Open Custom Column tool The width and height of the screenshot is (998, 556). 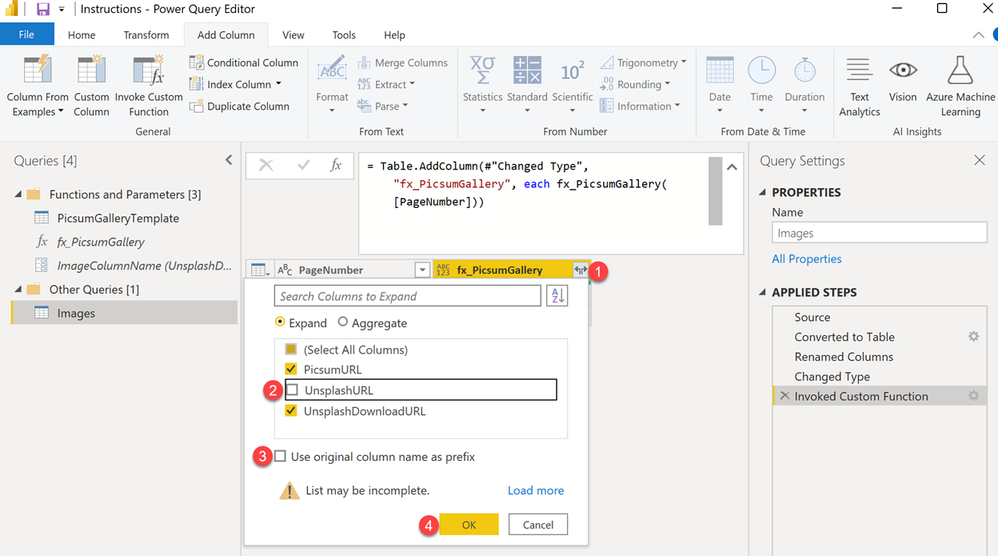click(91, 86)
